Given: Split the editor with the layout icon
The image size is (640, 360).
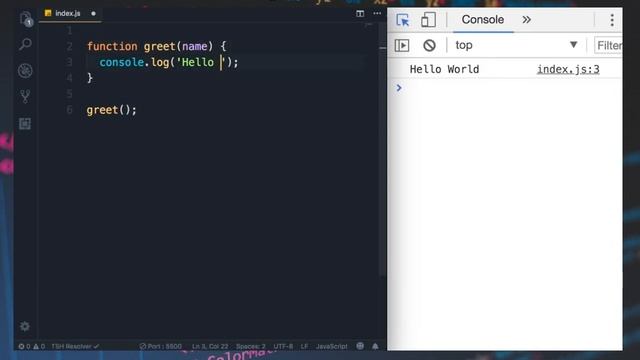Looking at the screenshot, I should coord(360,13).
